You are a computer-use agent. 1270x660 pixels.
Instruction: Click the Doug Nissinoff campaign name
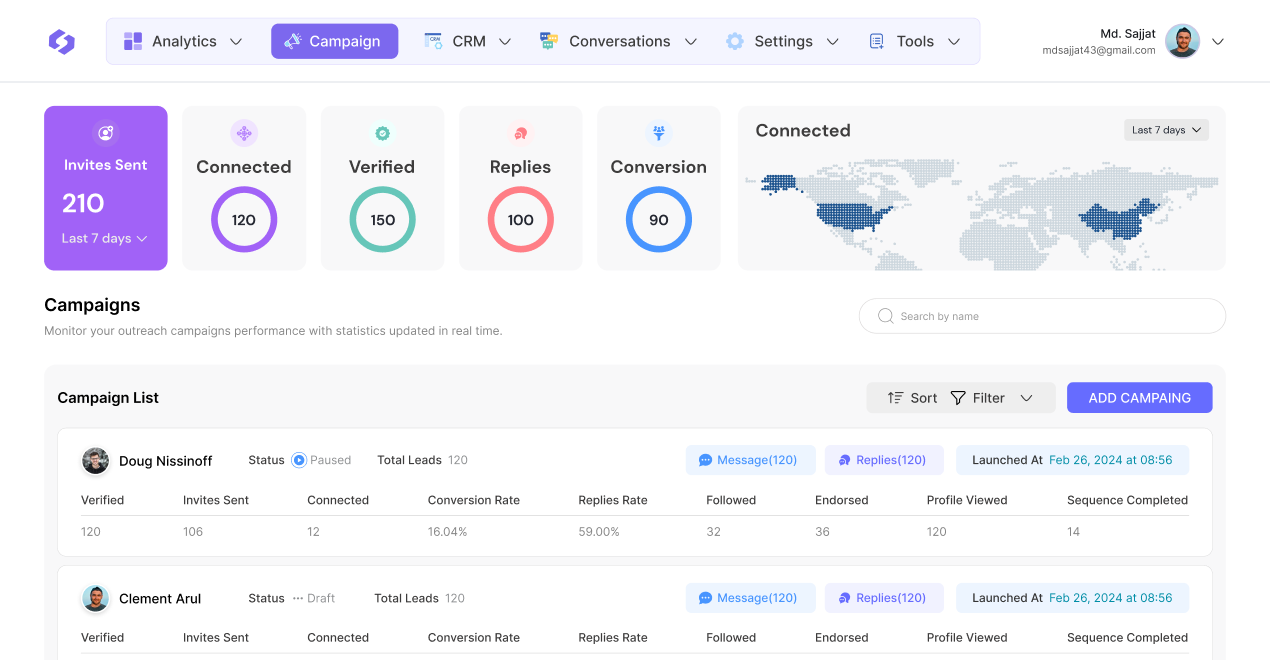(x=166, y=461)
